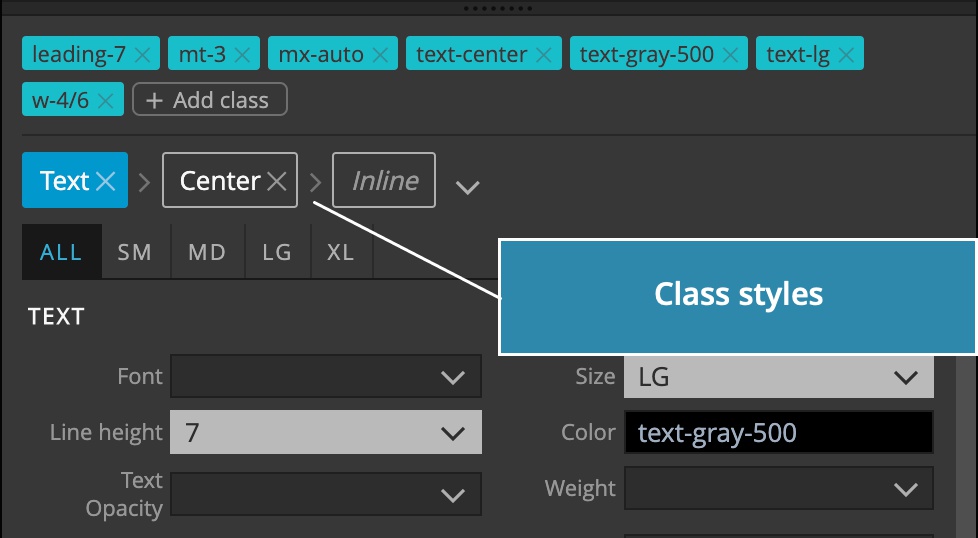Remove the mt-3 class tag

[242, 55]
